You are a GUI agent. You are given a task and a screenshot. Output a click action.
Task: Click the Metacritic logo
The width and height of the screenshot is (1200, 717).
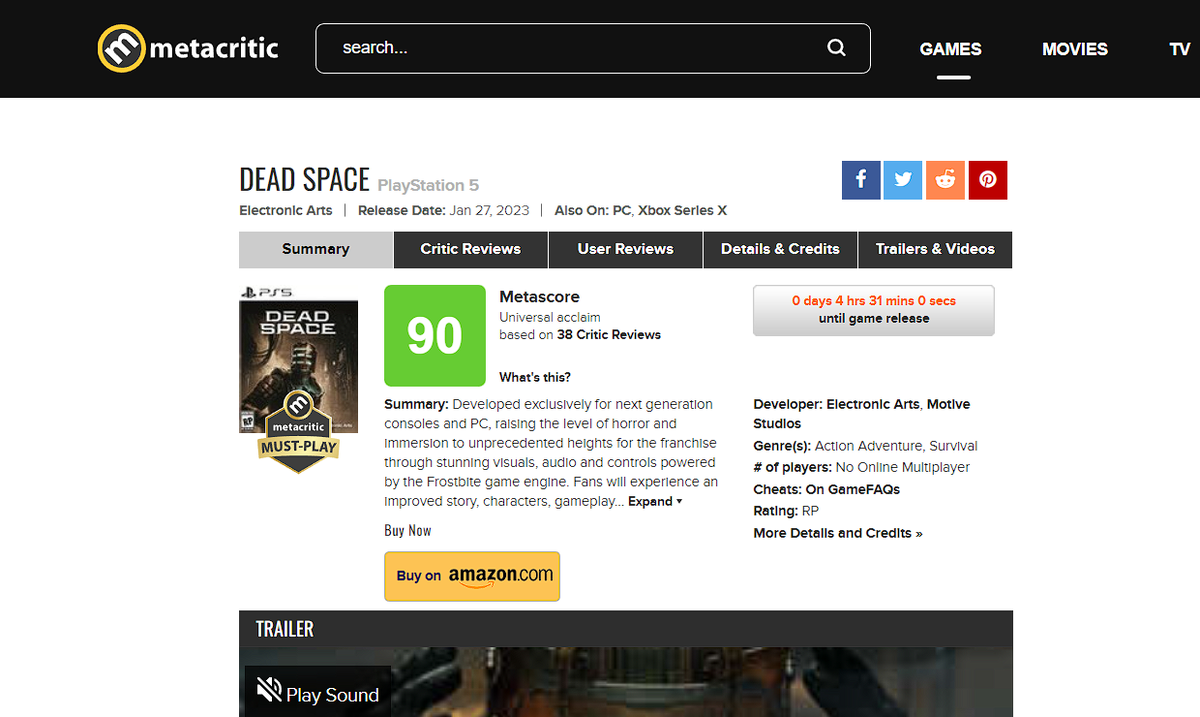[x=188, y=48]
